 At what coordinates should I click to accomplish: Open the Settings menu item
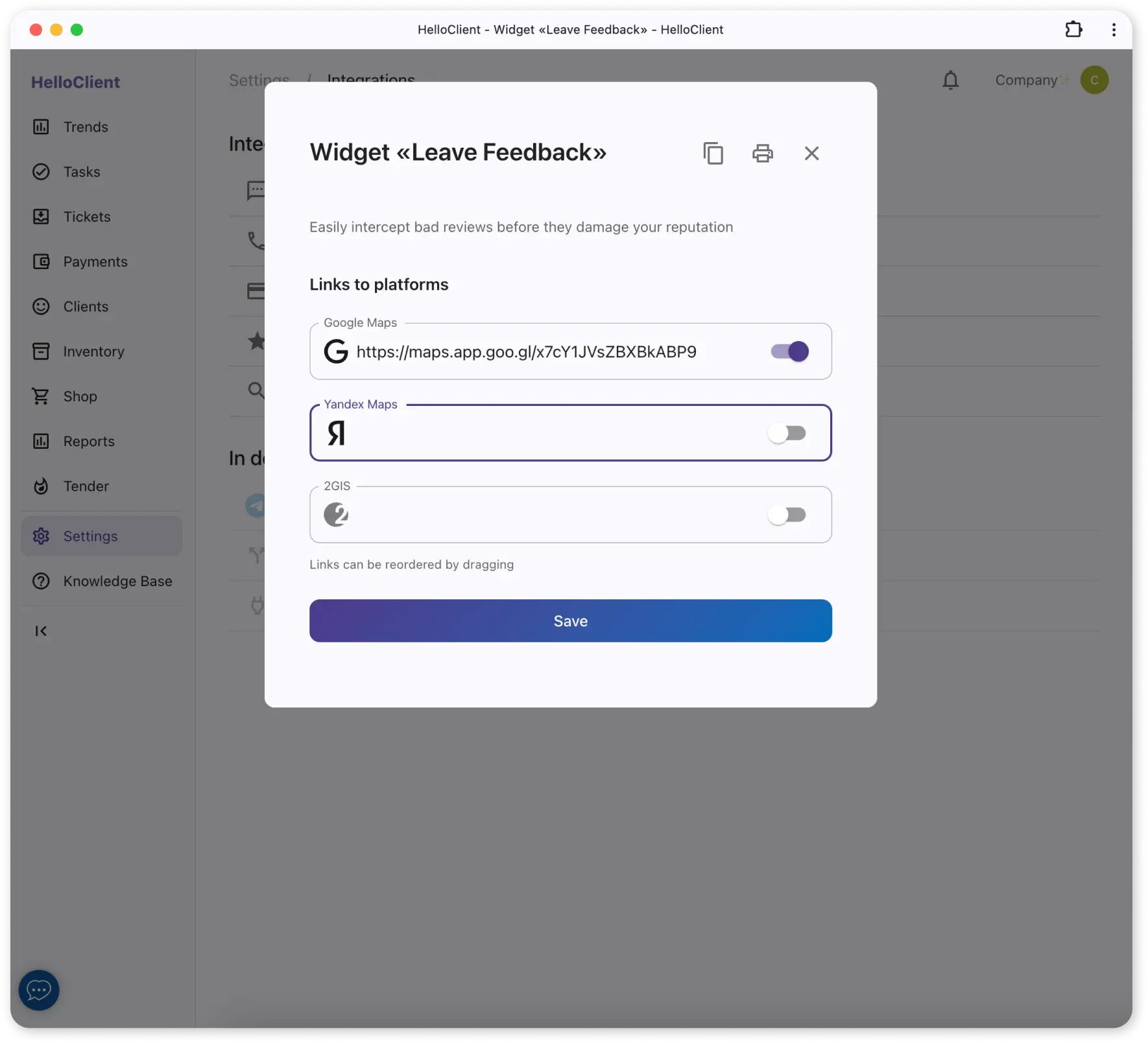tap(91, 536)
